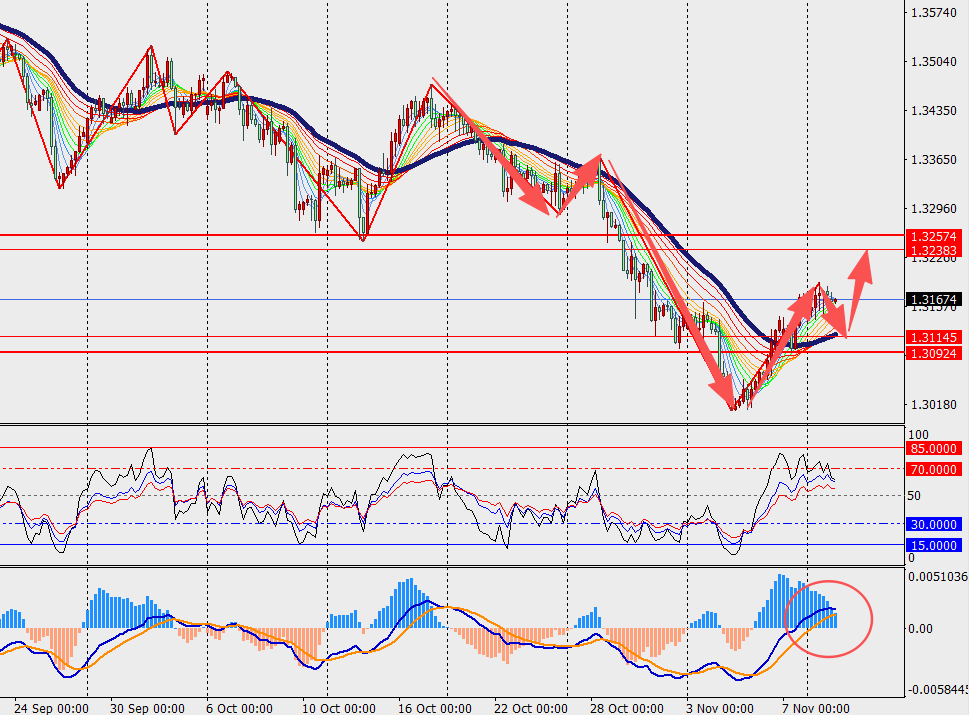Click the red circle on the MACD histogram
970x715 pixels.
[x=829, y=618]
